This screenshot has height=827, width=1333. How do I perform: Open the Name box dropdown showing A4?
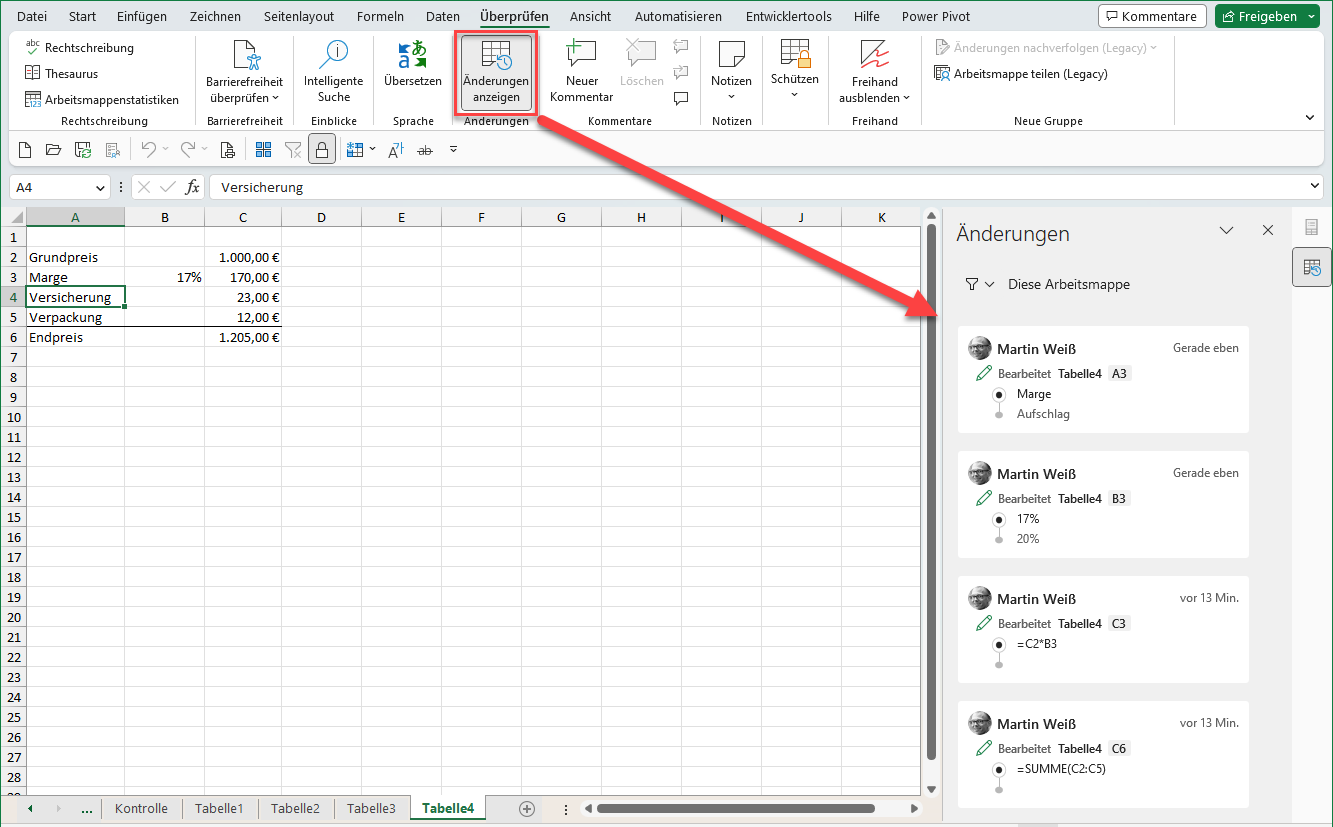coord(100,187)
